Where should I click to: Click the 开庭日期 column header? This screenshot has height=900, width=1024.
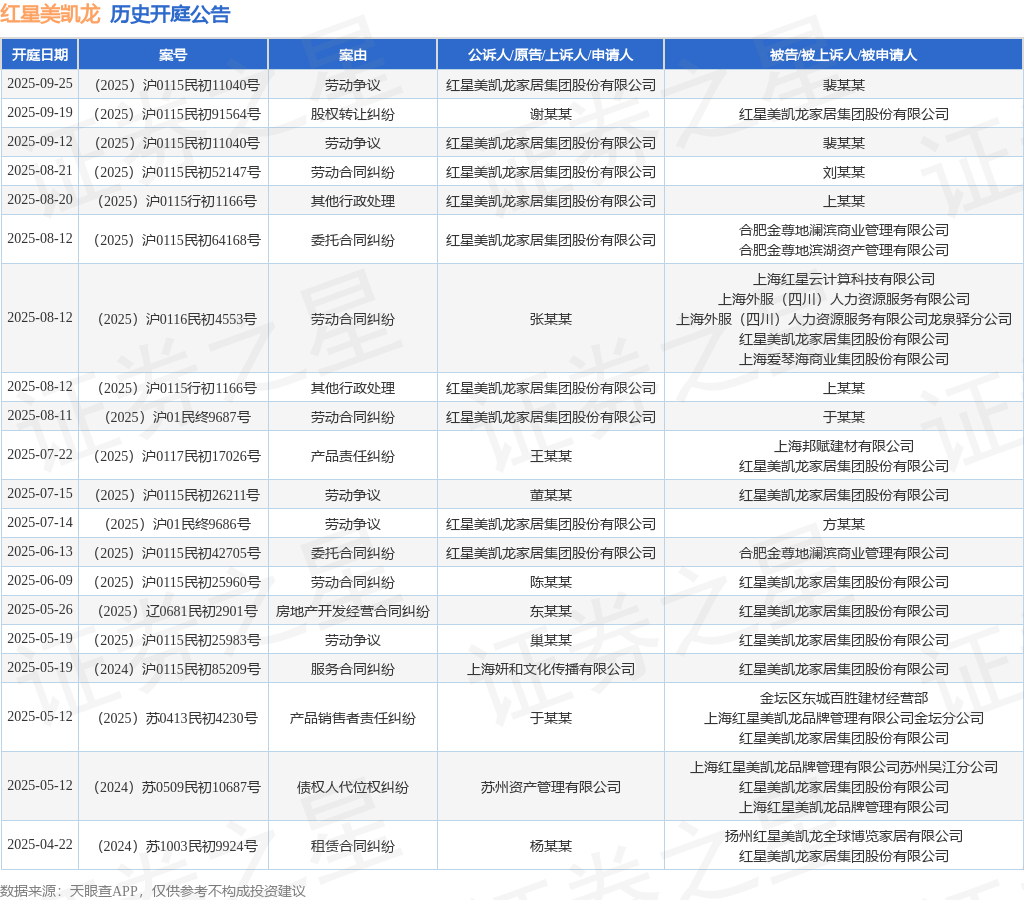click(x=40, y=55)
